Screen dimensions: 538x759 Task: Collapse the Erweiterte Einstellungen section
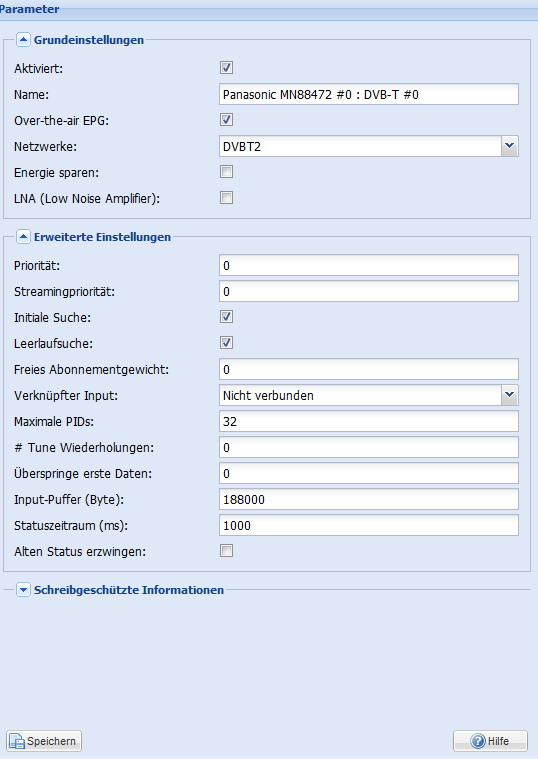pos(23,237)
